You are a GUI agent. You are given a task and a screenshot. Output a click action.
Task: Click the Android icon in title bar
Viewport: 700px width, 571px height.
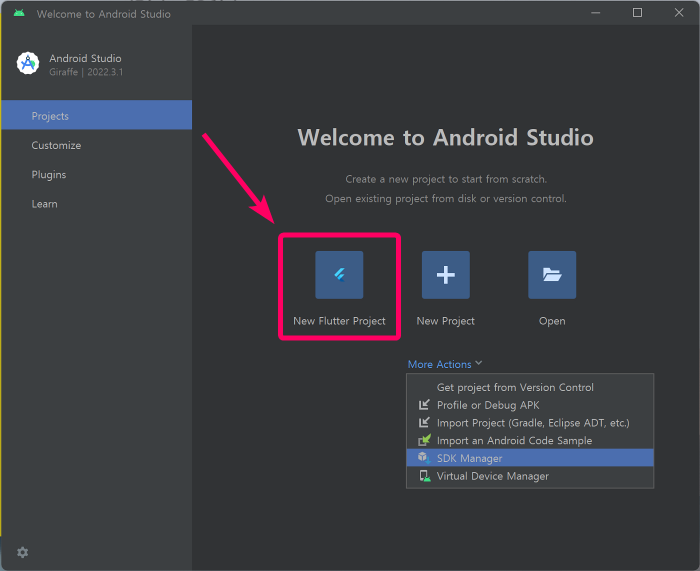coord(19,13)
